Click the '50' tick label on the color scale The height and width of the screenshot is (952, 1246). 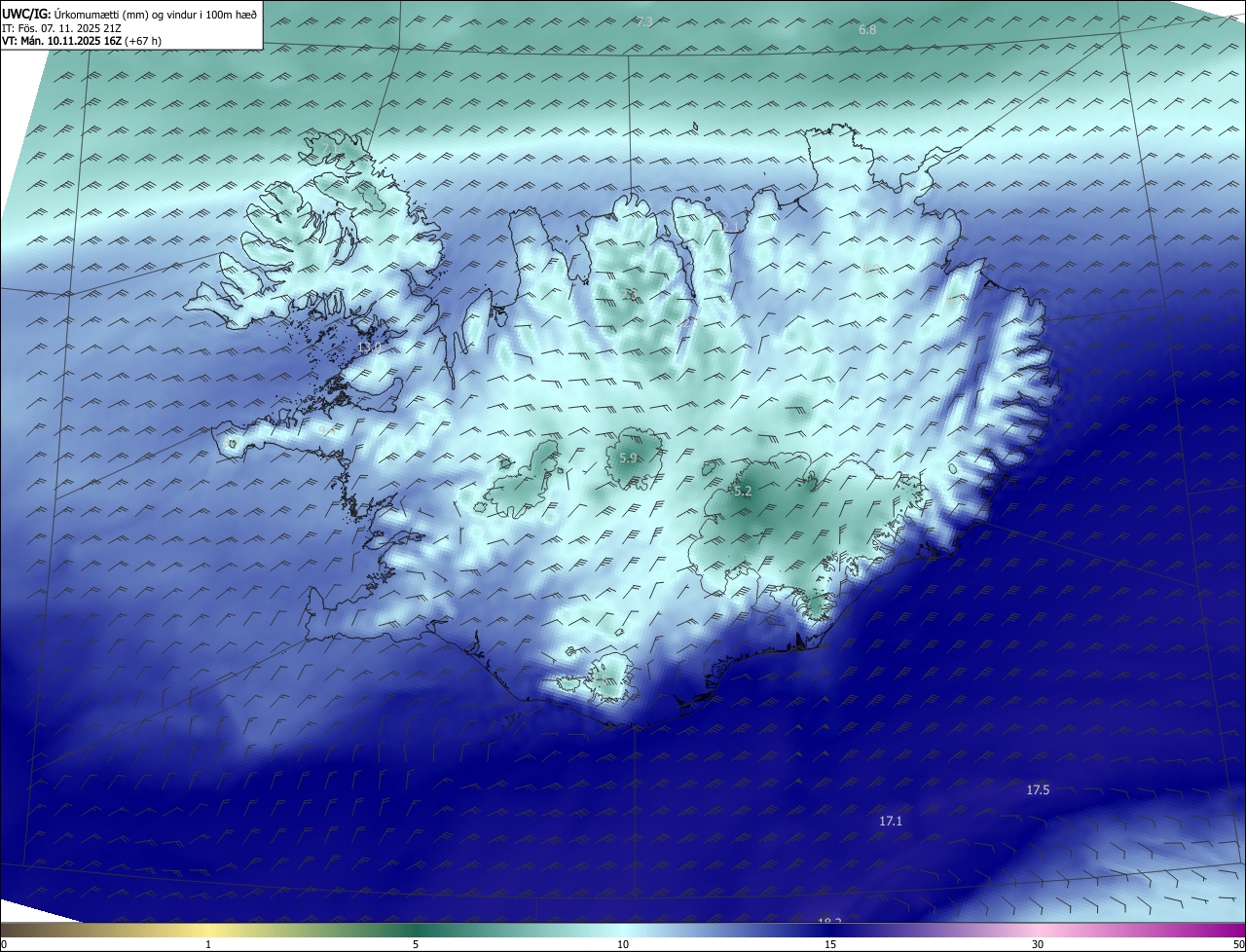(x=1238, y=944)
